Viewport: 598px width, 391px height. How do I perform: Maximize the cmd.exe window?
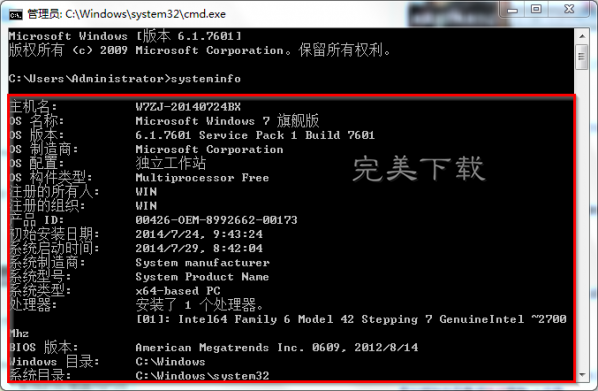tap(536, 9)
